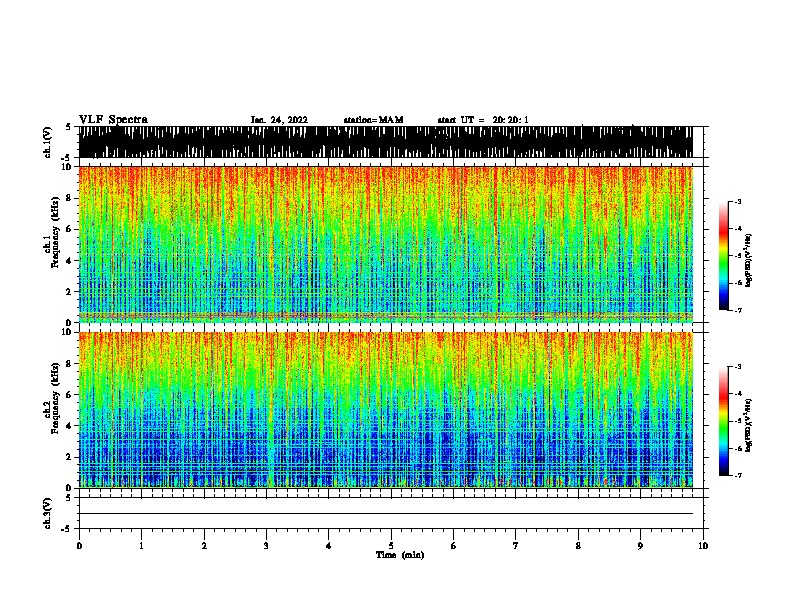Click the ch.1 colorbar log(PSD) unit label
The image size is (792, 612).
click(749, 260)
